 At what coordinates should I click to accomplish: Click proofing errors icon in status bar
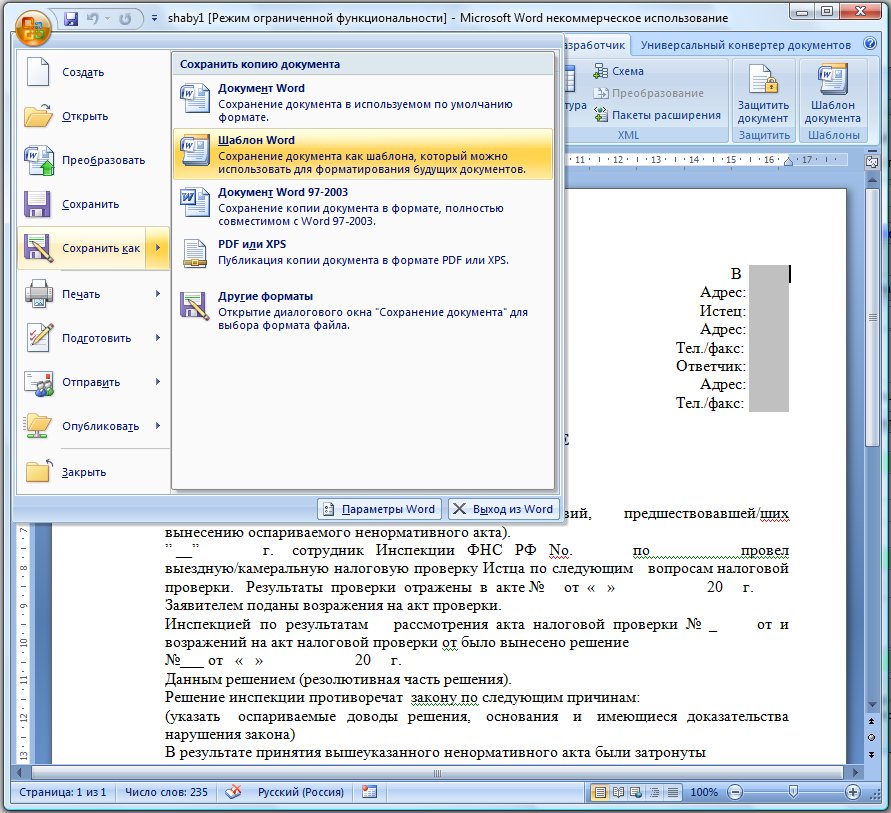[233, 791]
